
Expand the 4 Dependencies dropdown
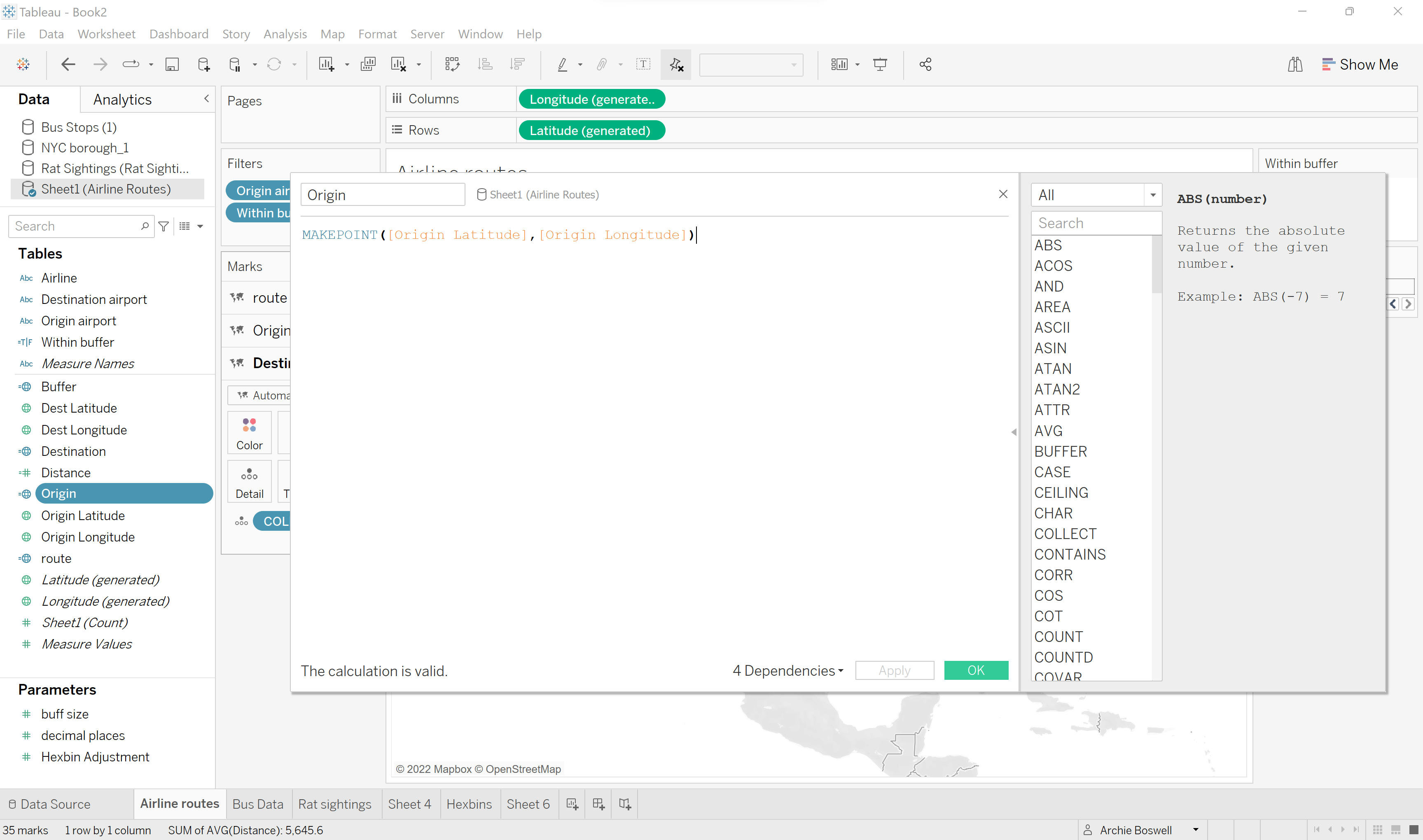coord(788,671)
